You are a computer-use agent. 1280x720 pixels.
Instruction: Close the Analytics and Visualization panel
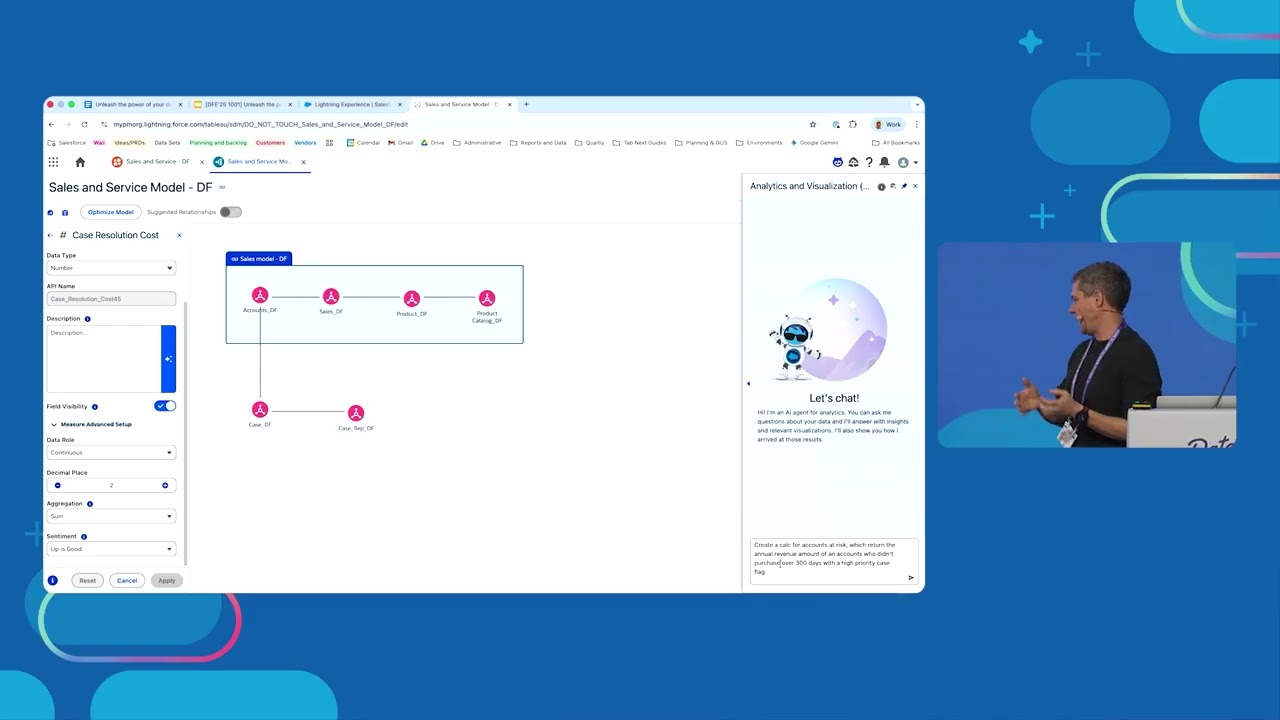[x=915, y=186]
